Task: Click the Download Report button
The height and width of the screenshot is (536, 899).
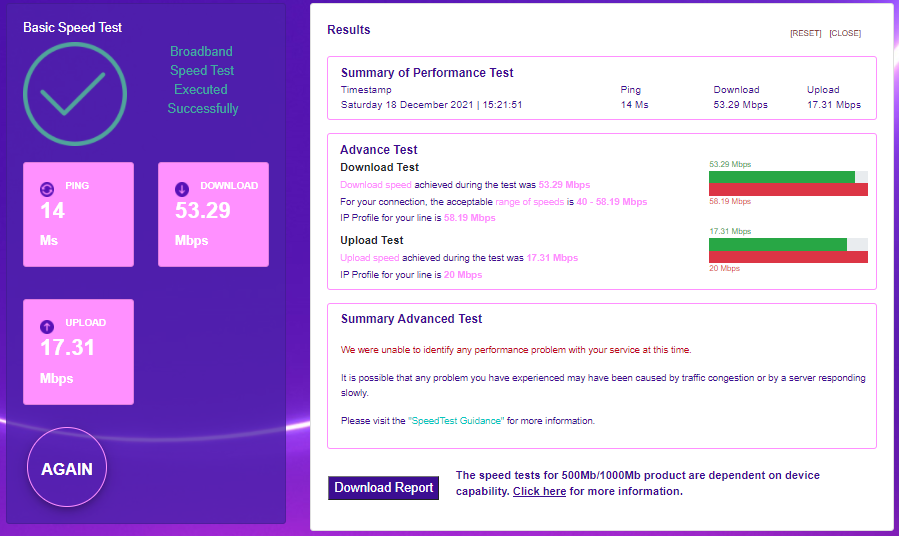Action: tap(384, 487)
